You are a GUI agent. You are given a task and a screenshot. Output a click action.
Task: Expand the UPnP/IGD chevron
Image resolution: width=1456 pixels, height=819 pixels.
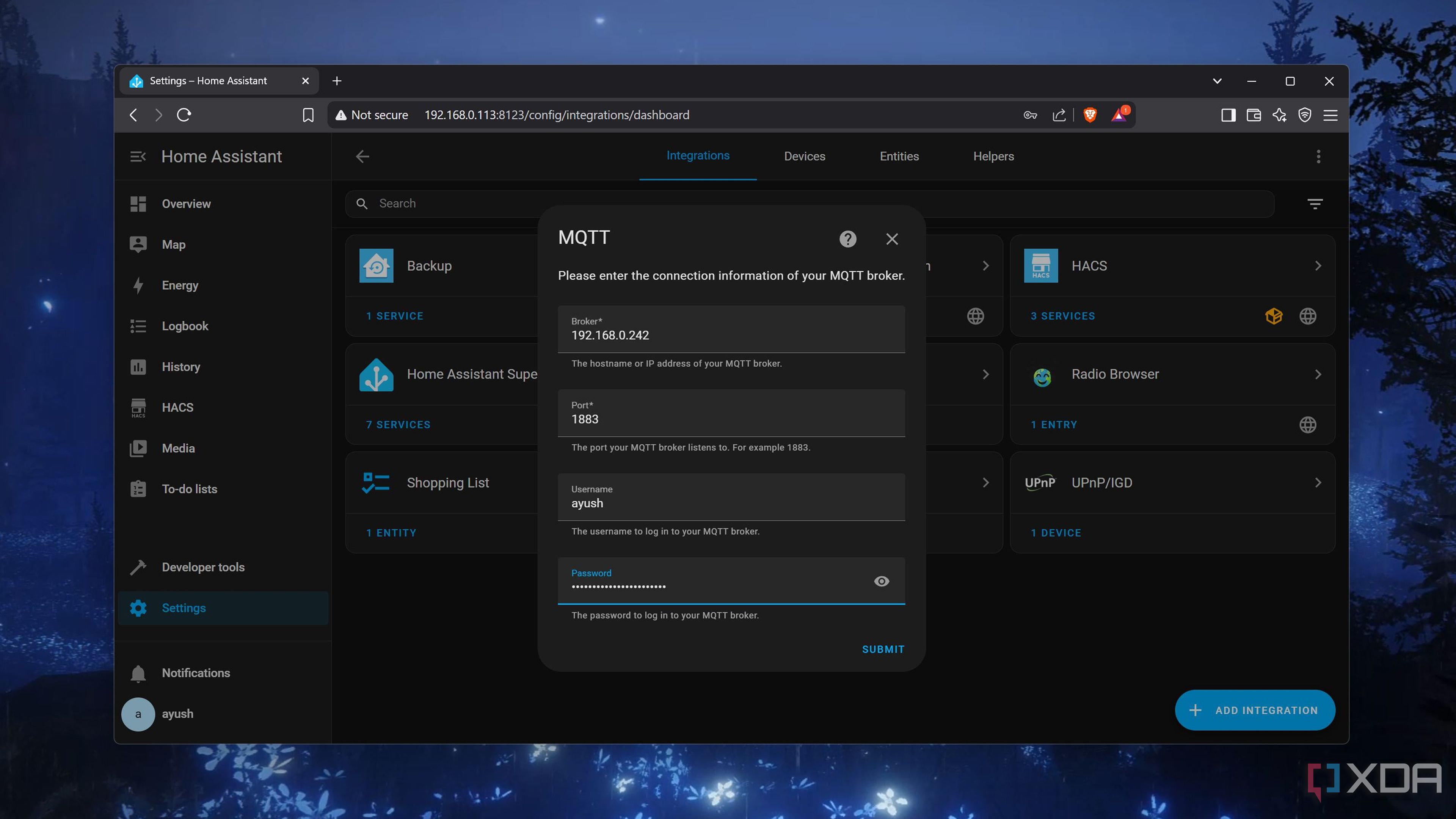coord(1318,483)
